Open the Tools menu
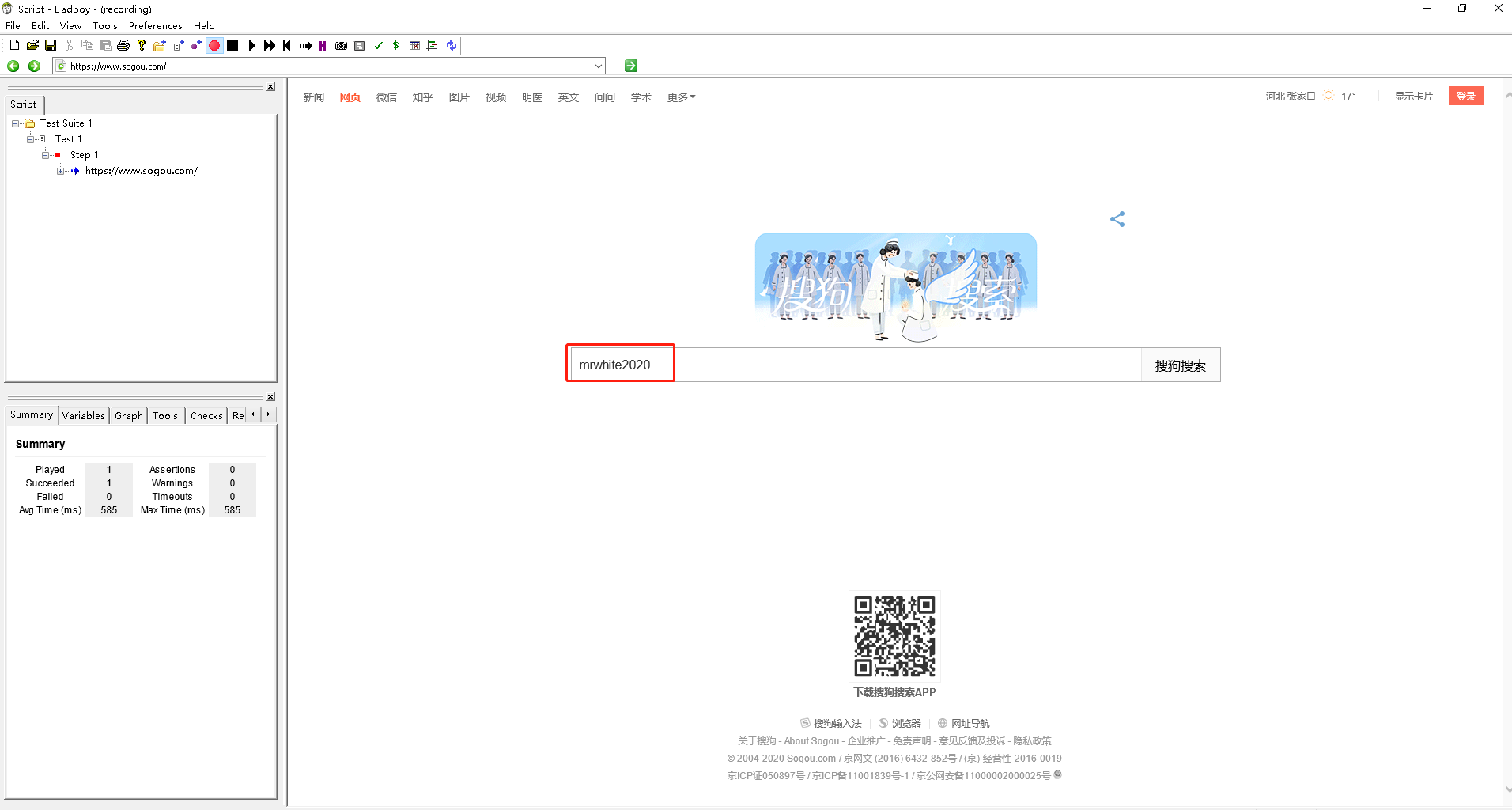This screenshot has height=810, width=1512. 104,25
